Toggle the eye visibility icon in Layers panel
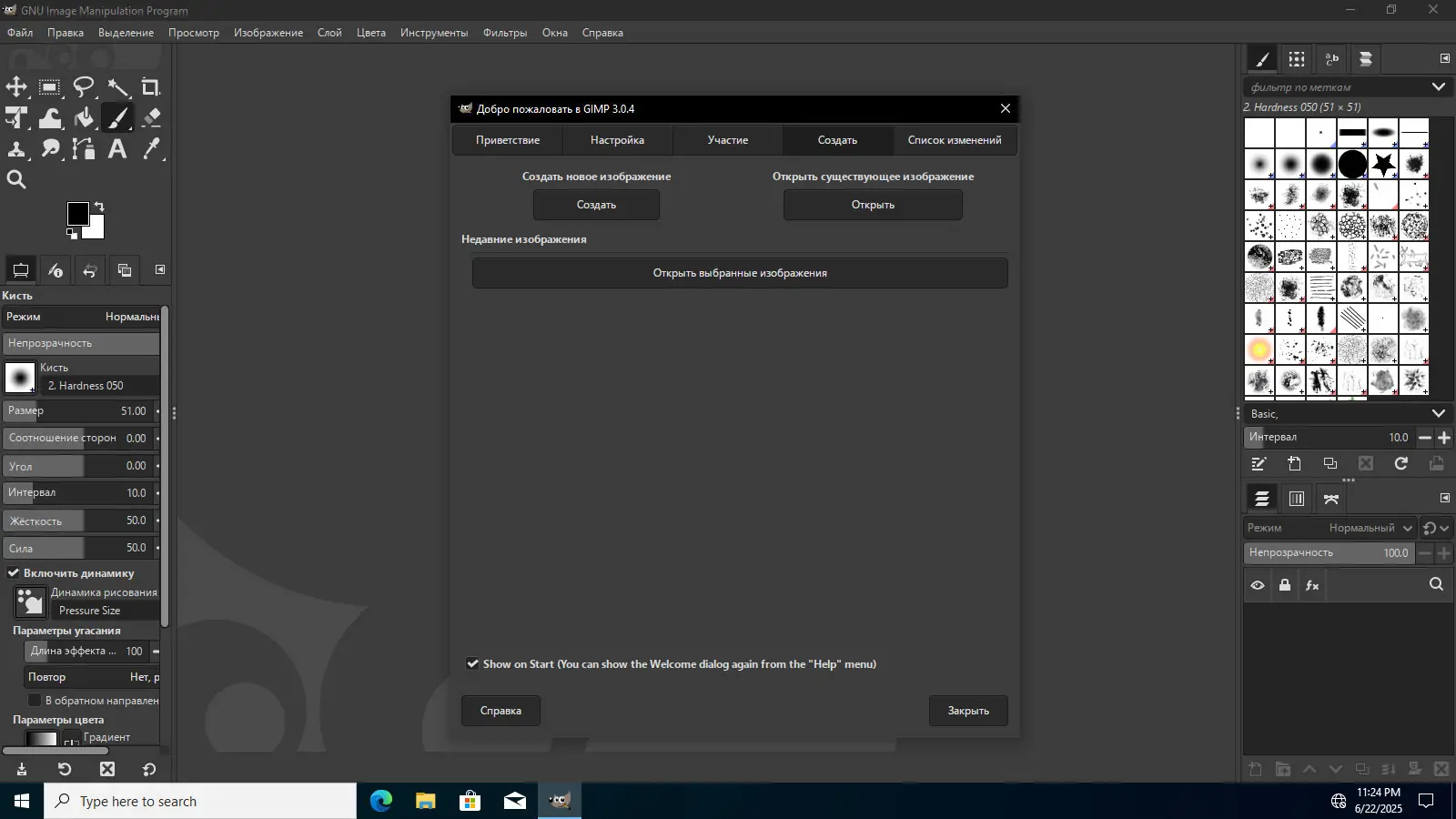 pos(1258,586)
